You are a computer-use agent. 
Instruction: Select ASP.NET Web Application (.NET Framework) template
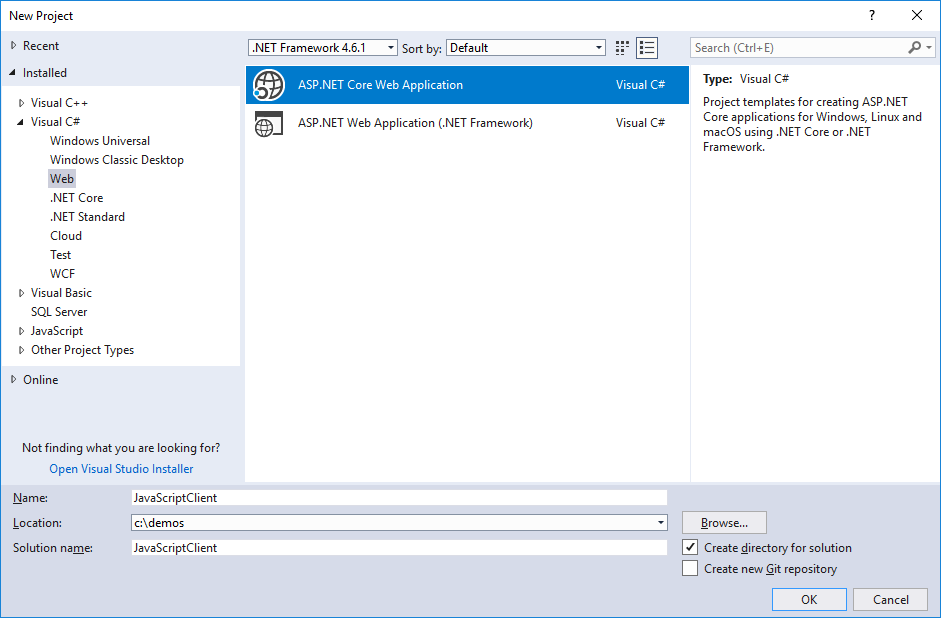point(467,123)
